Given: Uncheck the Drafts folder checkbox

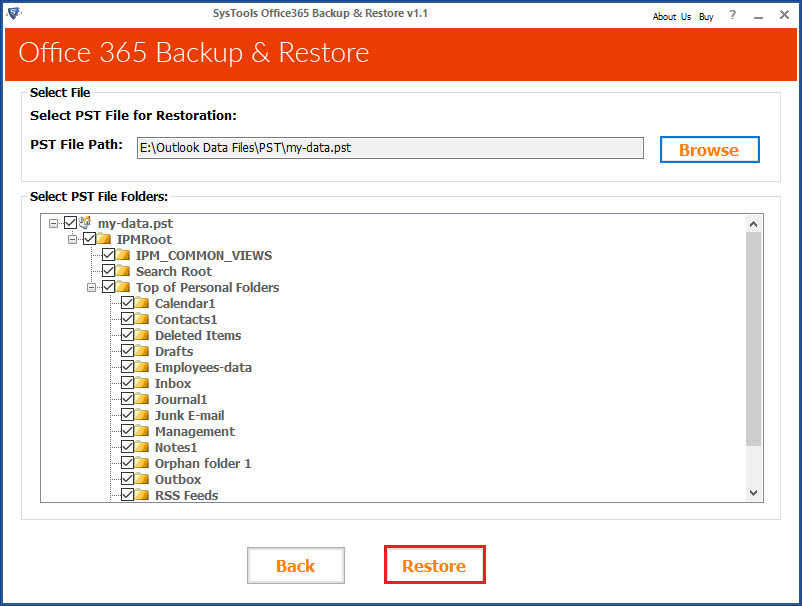Looking at the screenshot, I should 128,351.
